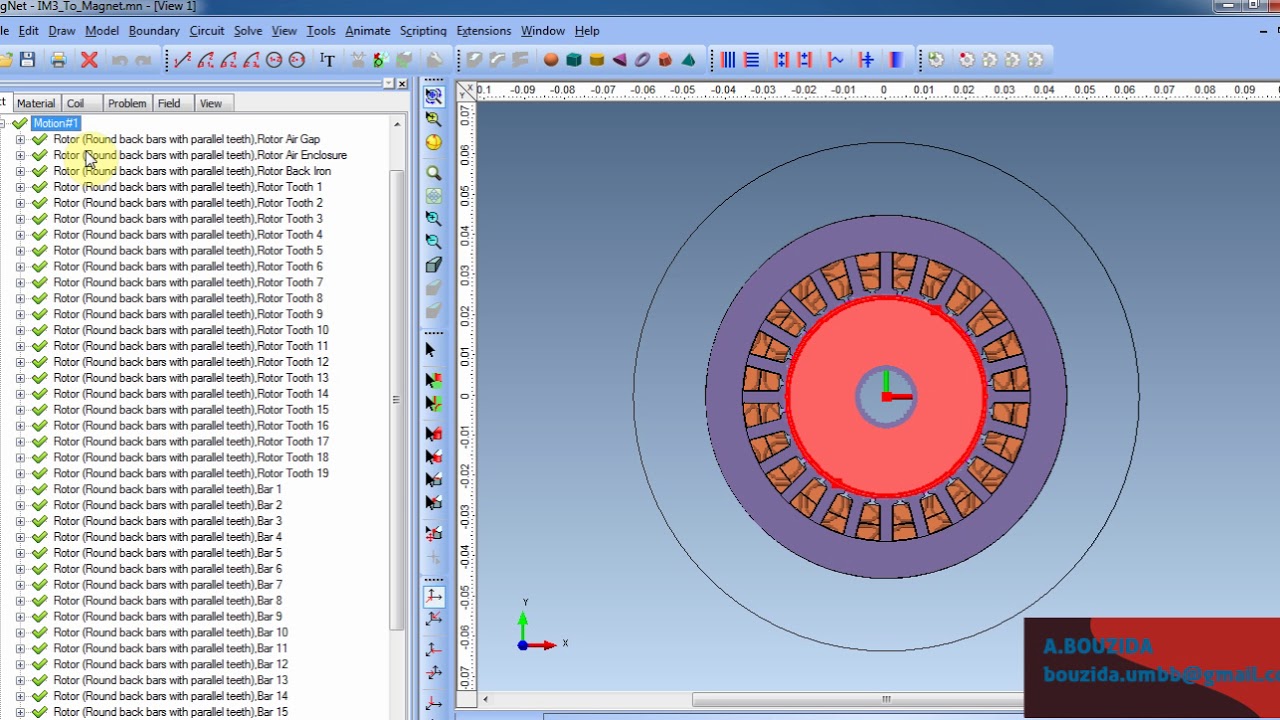Toggle the check mark on Bar 7

[x=40, y=584]
